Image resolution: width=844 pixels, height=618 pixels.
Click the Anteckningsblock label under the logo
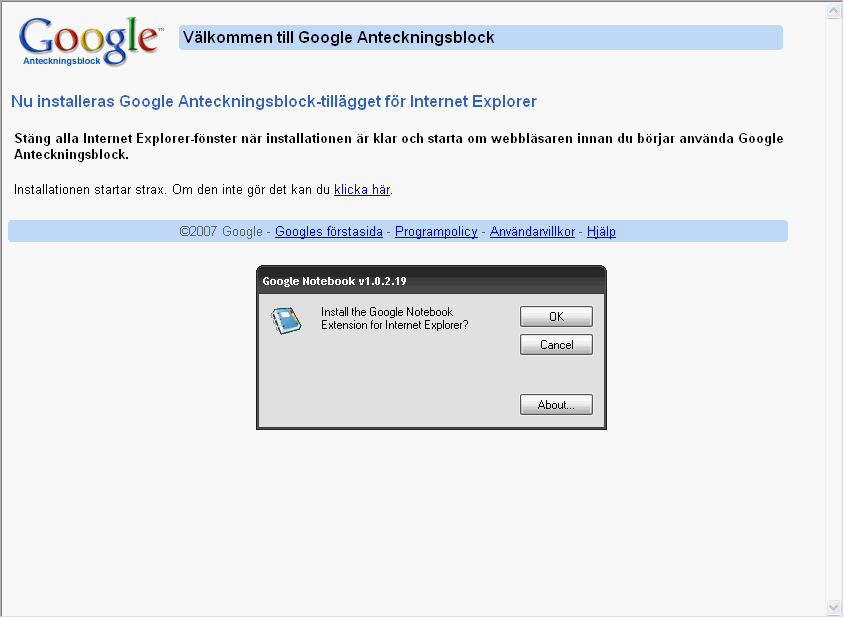pyautogui.click(x=61, y=60)
